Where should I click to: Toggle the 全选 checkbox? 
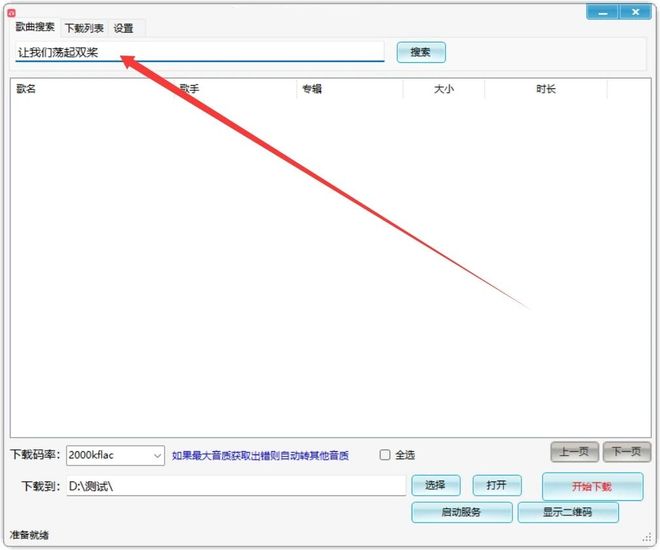[x=385, y=455]
